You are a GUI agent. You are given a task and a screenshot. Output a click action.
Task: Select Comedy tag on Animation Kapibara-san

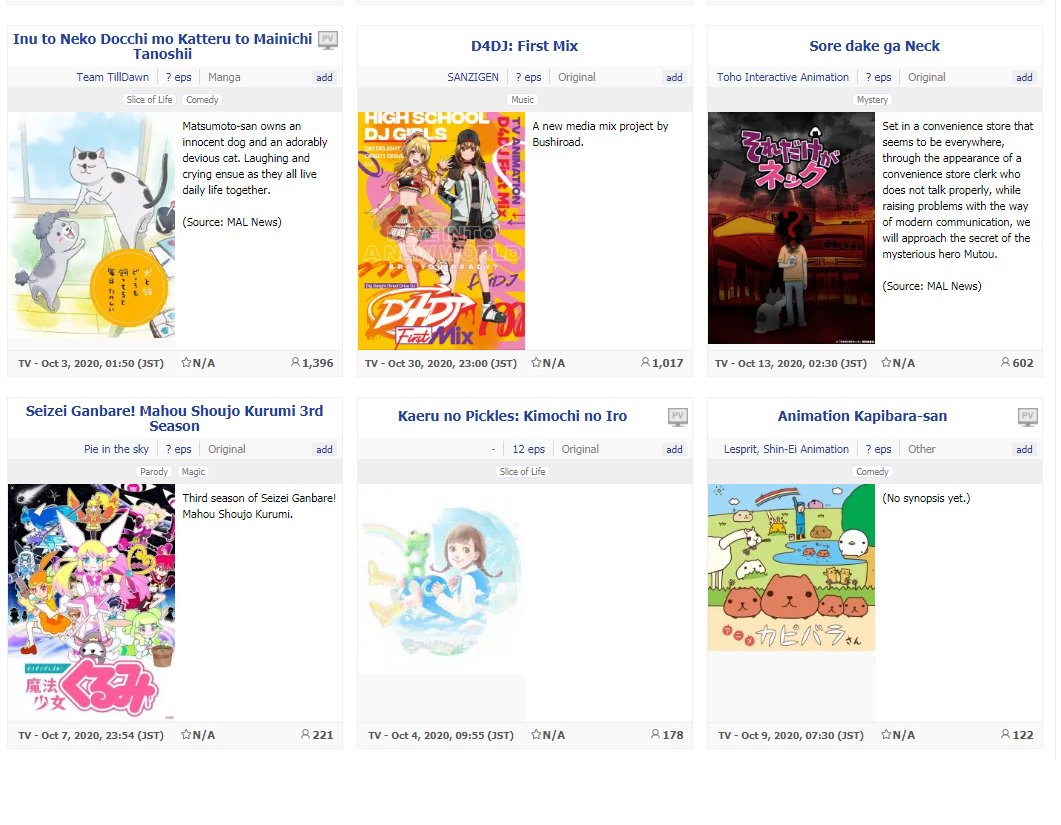872,472
